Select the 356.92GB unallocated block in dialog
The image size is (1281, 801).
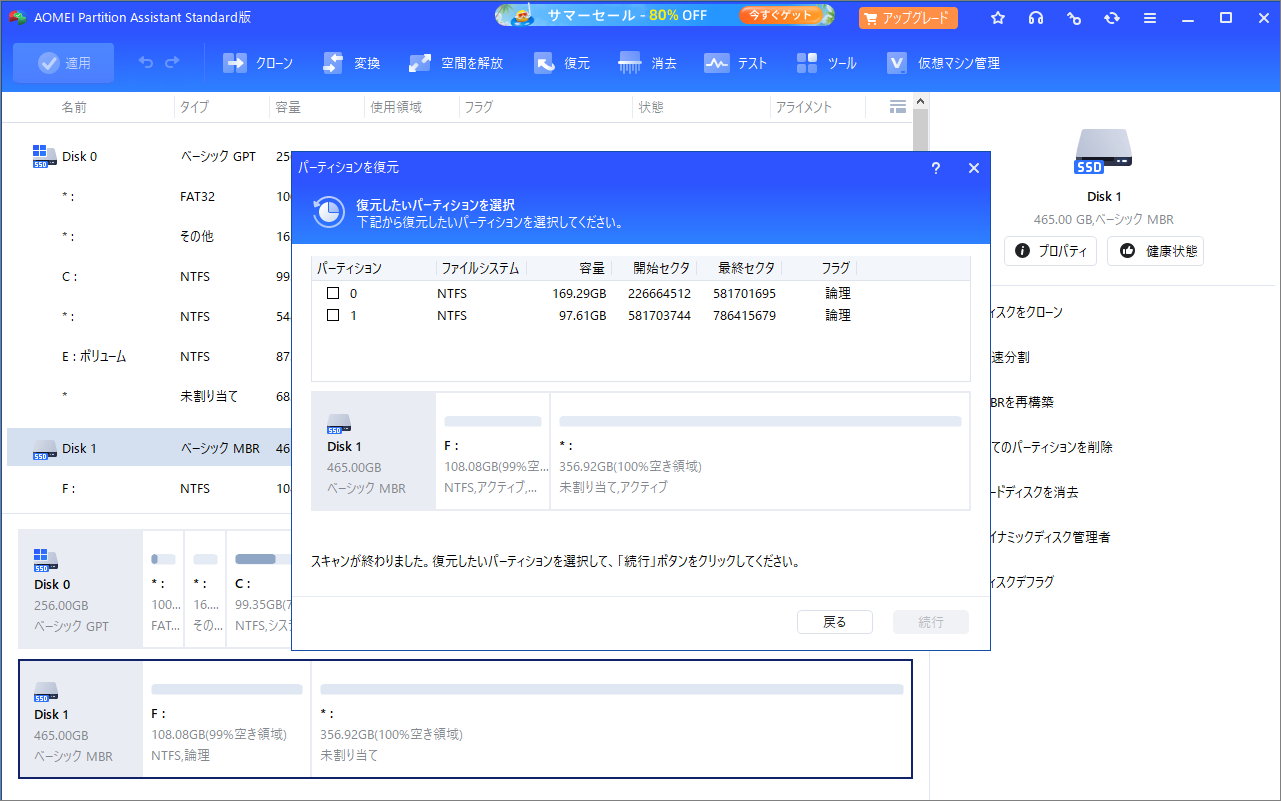(760, 451)
